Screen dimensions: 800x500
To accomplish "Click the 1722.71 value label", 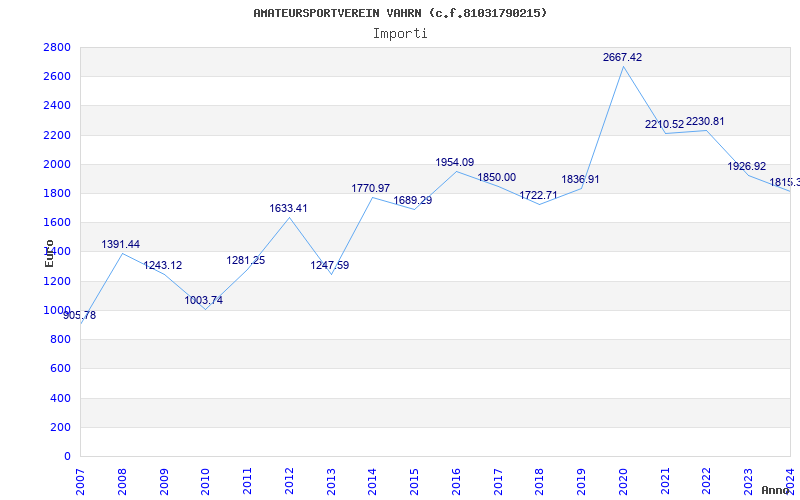I will click(x=538, y=195).
